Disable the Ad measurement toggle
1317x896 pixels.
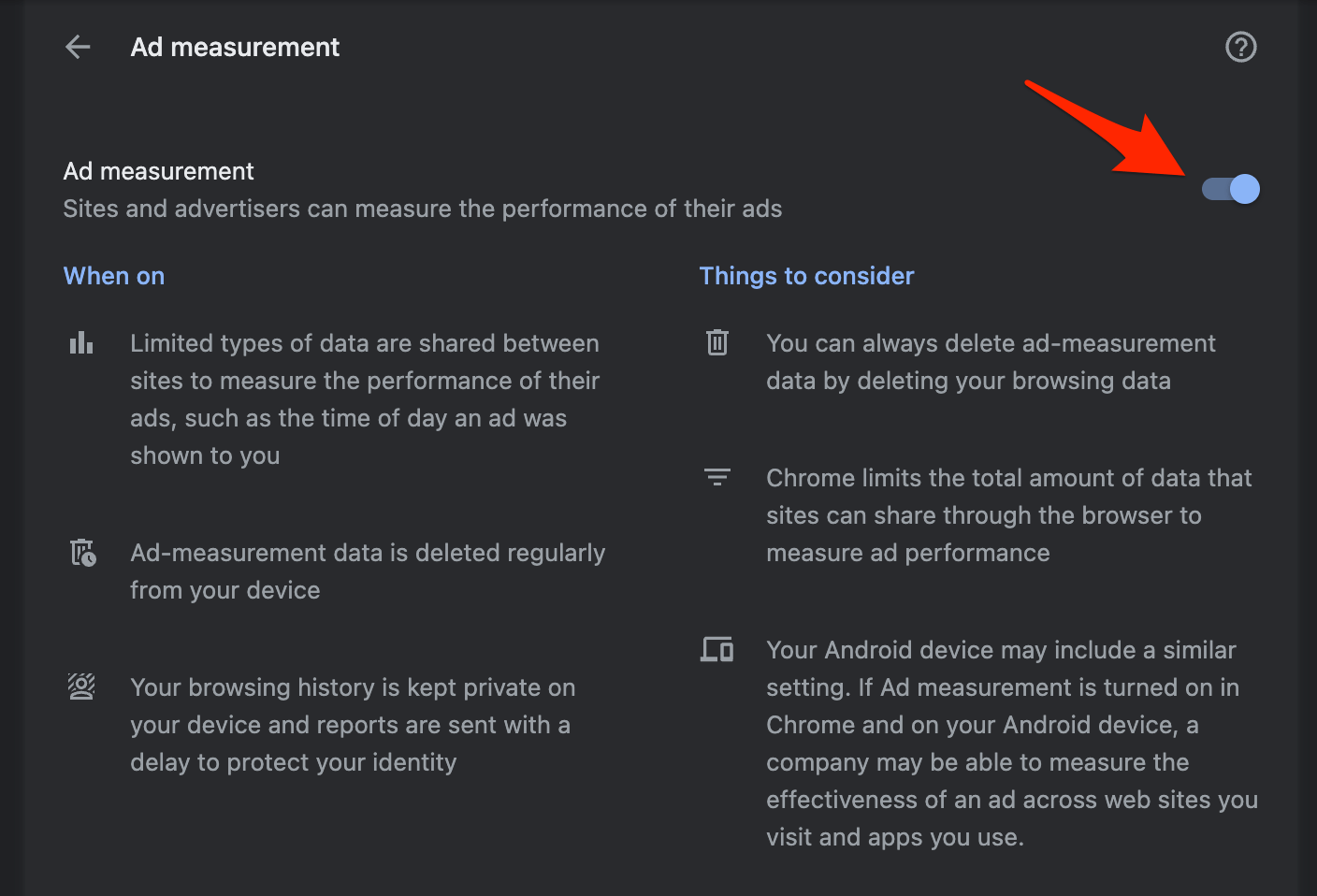tap(1231, 189)
